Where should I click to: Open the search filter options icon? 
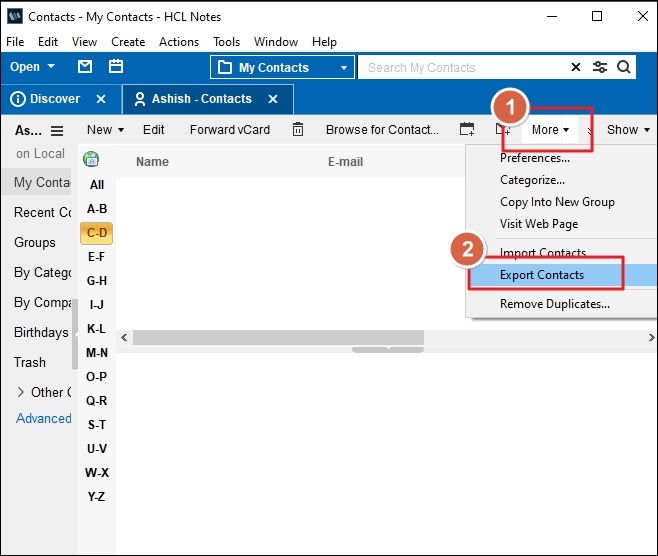[x=600, y=67]
